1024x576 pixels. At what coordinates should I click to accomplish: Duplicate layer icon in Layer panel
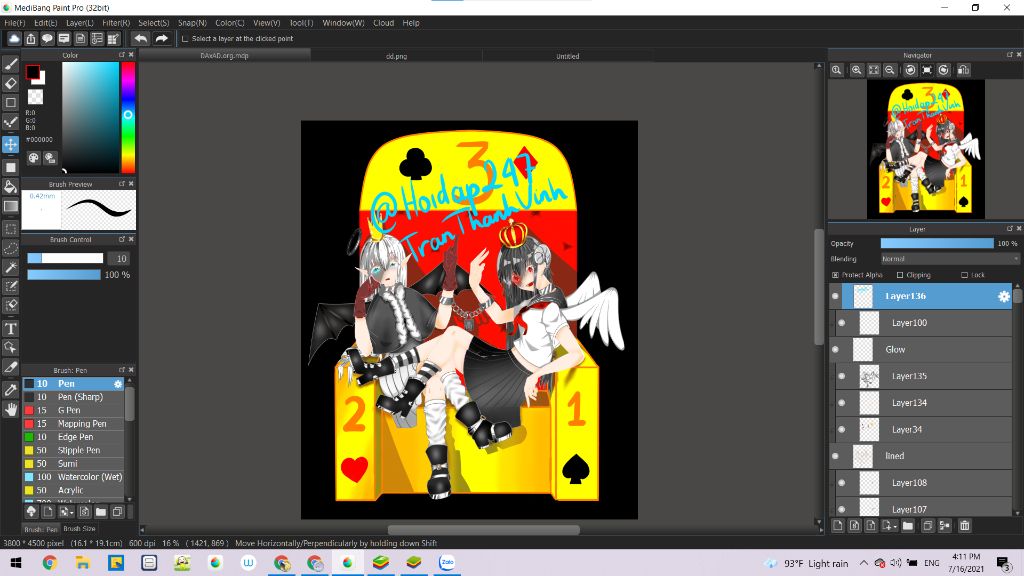click(927, 525)
